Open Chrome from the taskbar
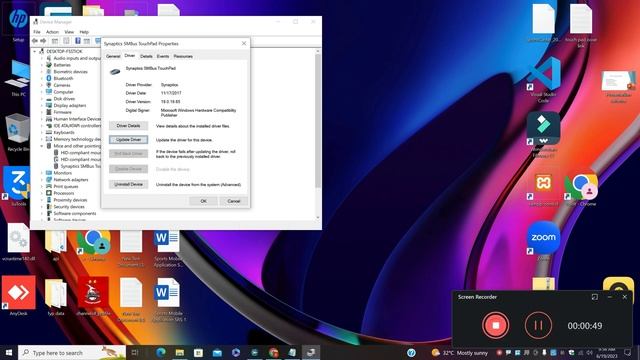 coord(273,352)
